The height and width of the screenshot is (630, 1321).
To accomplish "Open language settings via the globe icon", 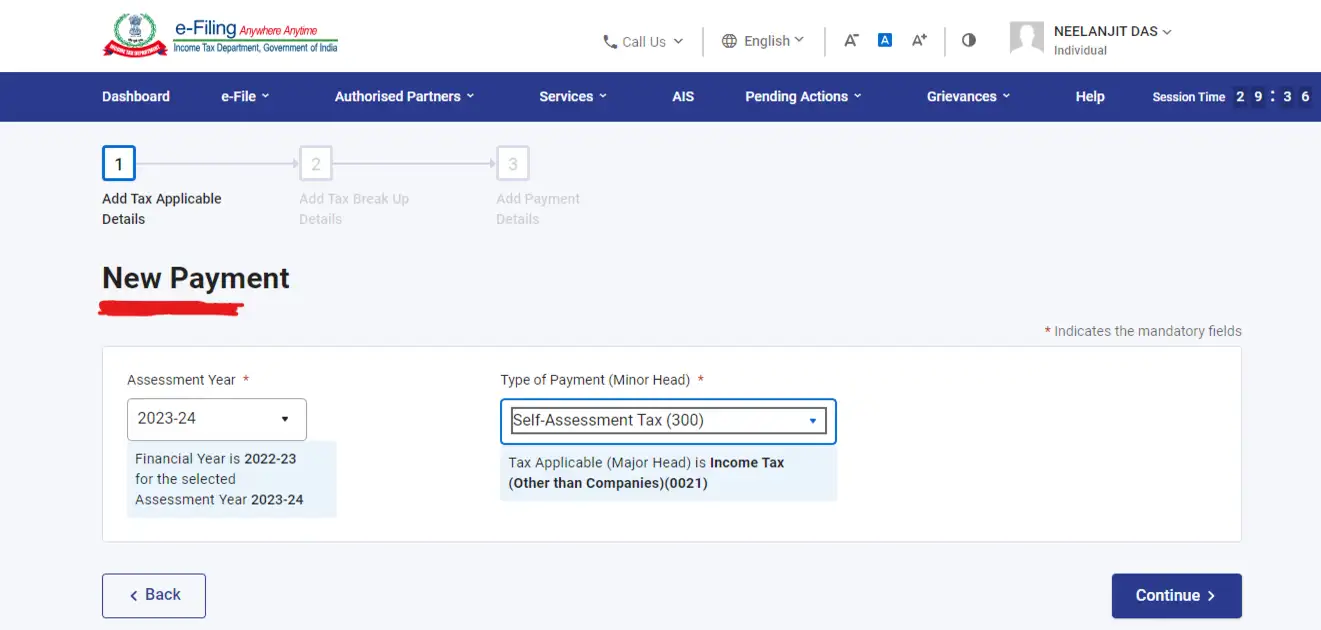I will [729, 41].
